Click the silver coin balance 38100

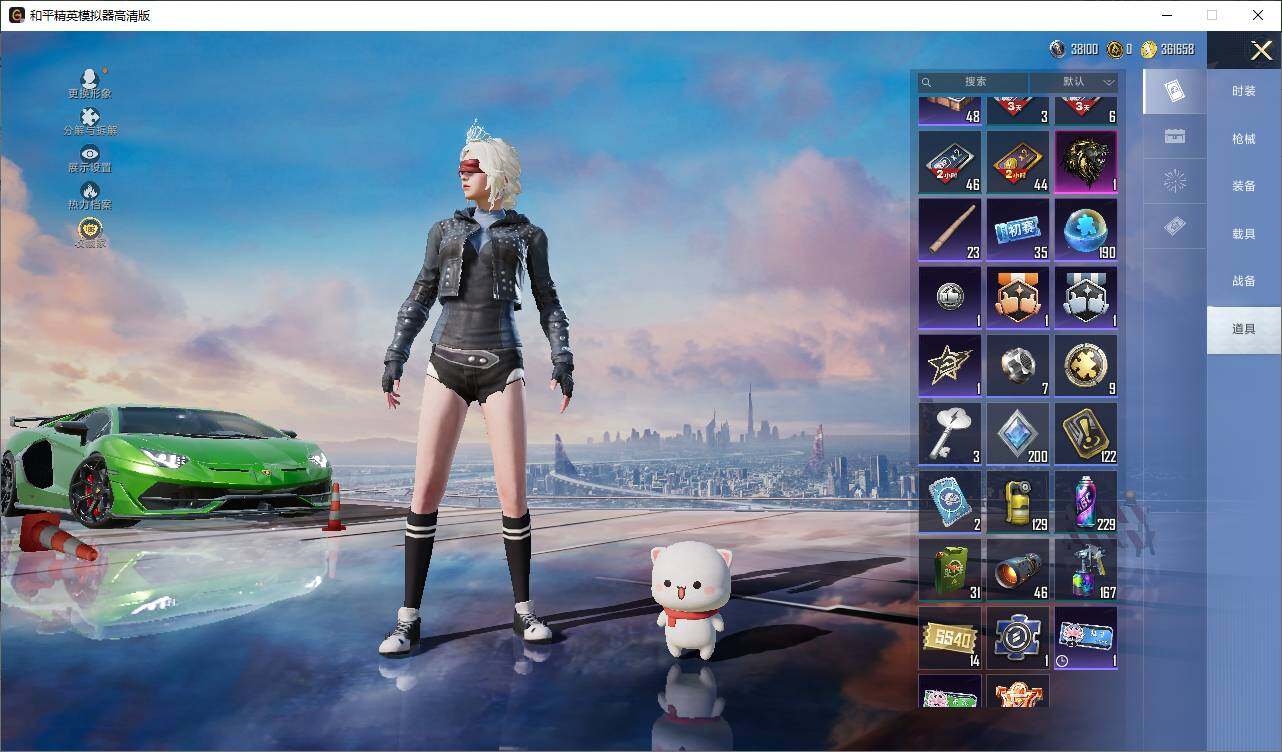tap(1074, 49)
